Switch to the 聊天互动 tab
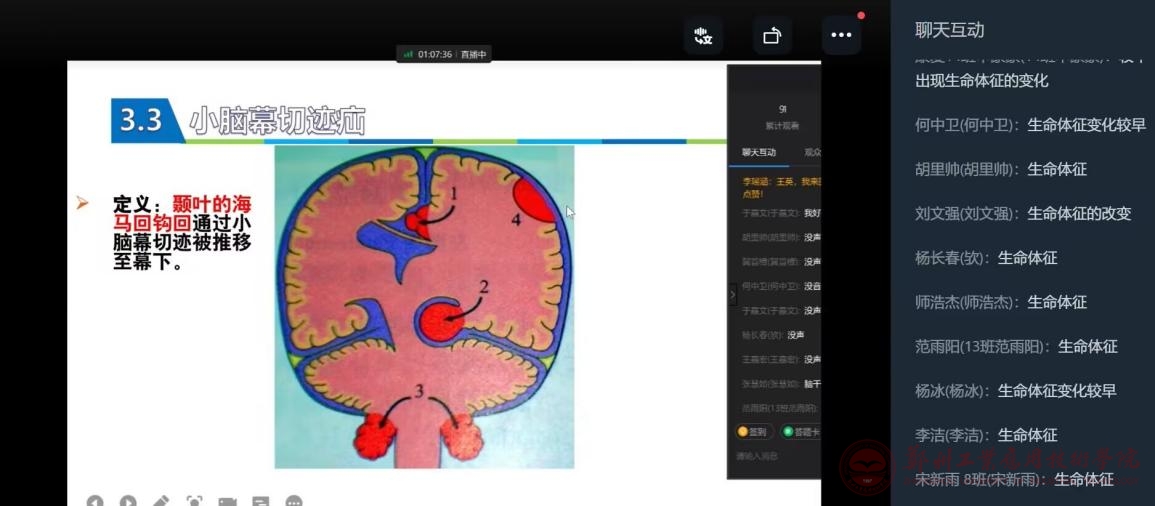1155x506 pixels. (758, 153)
